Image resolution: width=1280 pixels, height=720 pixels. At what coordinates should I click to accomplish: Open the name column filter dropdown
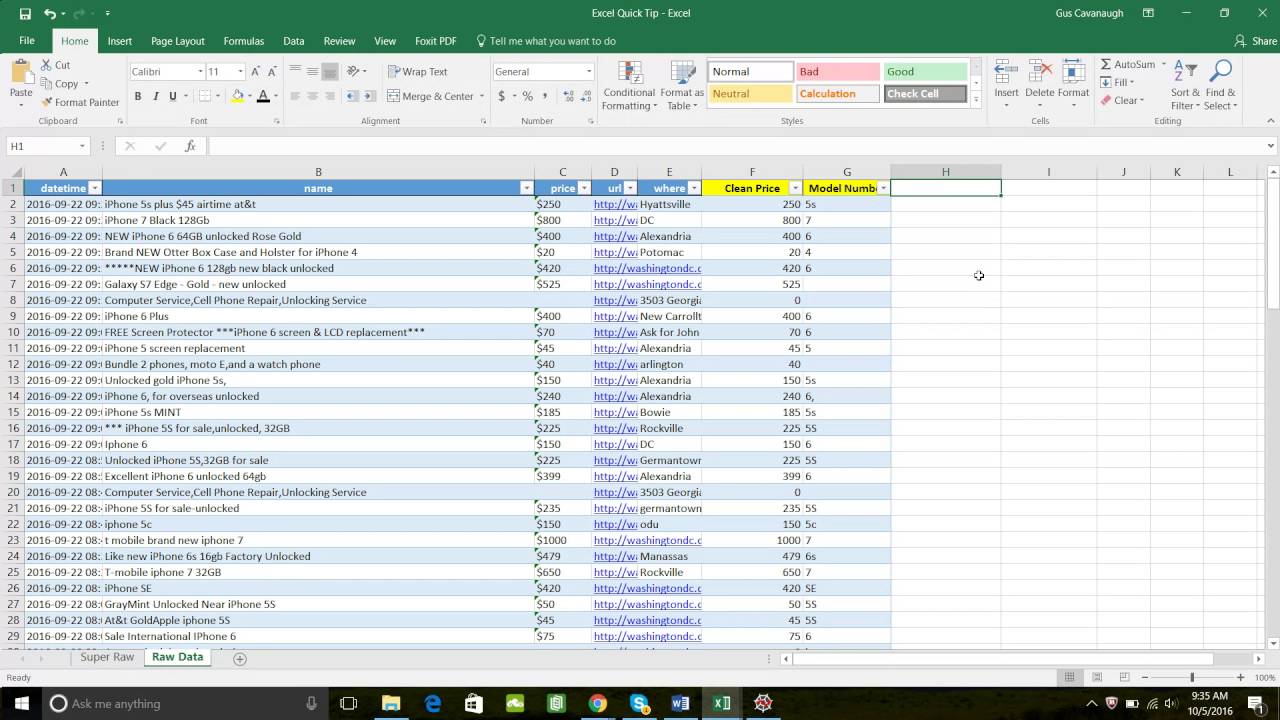point(526,188)
